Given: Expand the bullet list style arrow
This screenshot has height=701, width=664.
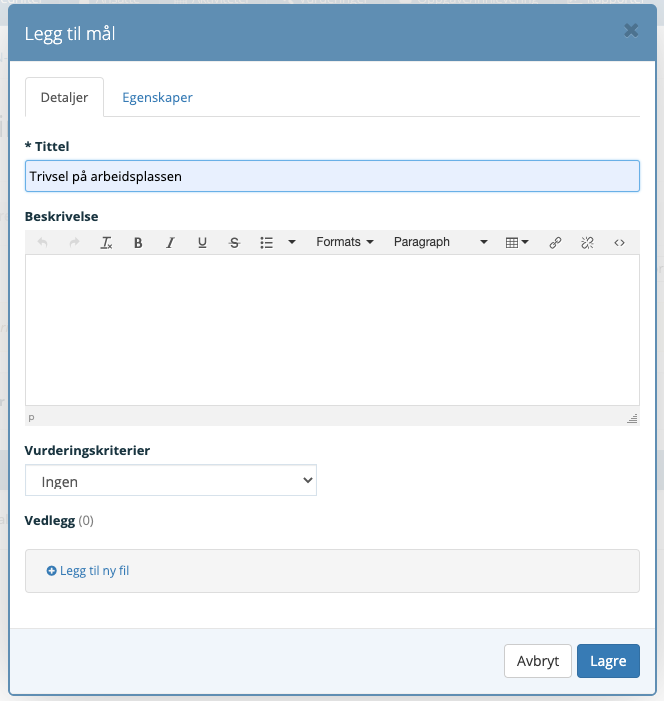Looking at the screenshot, I should click(x=292, y=242).
